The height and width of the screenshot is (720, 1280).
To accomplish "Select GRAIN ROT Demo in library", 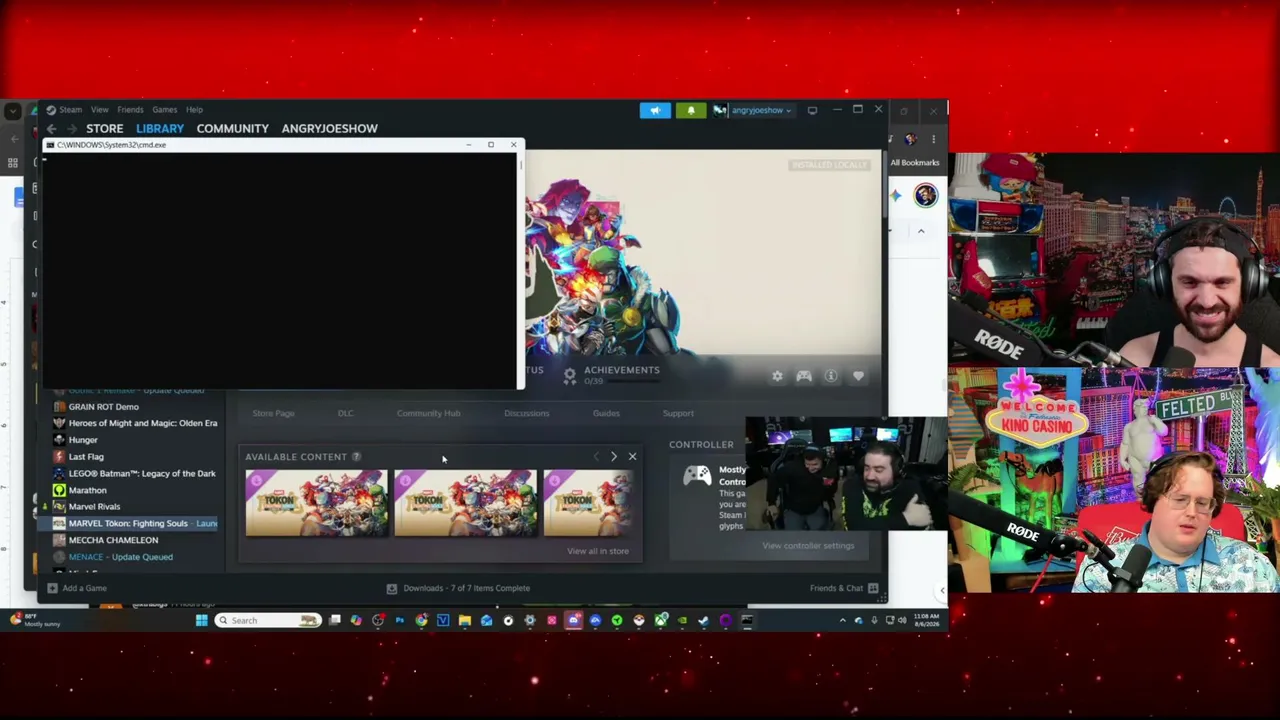I will point(104,407).
